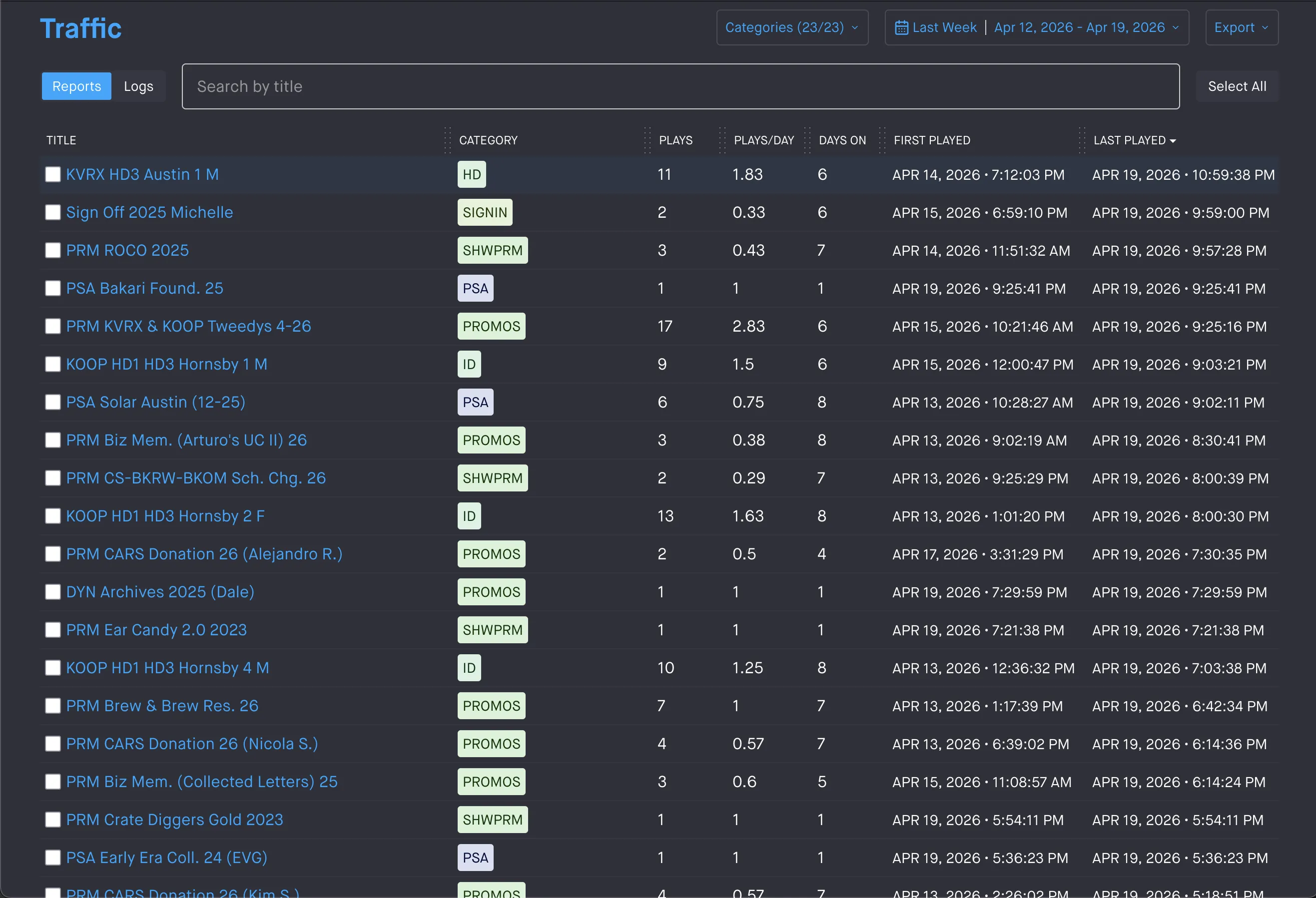The width and height of the screenshot is (1316, 898).
Task: Open PRM CARS Donation 26 (Nicola S.)
Action: (x=192, y=744)
